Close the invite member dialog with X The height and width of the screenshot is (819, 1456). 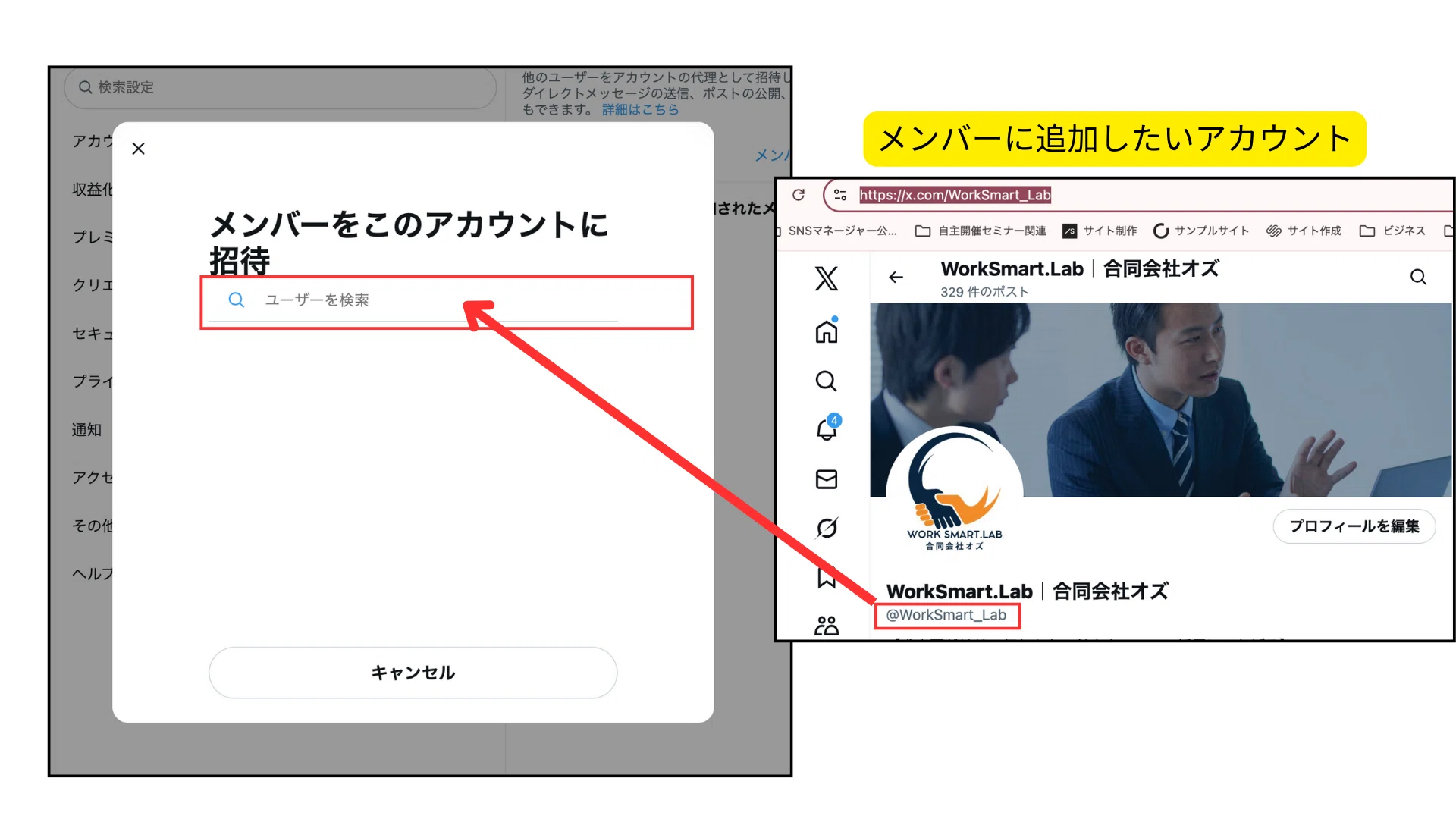coord(138,149)
